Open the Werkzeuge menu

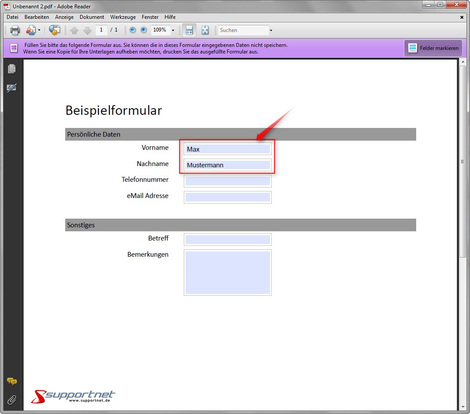[123, 17]
